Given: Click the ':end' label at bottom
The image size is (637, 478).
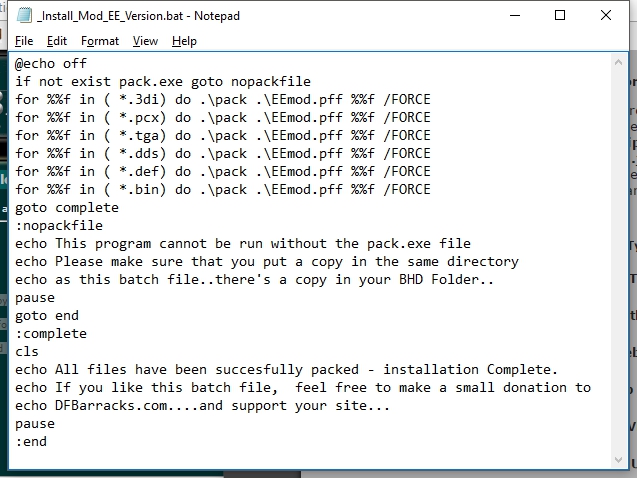Looking at the screenshot, I should tap(31, 442).
